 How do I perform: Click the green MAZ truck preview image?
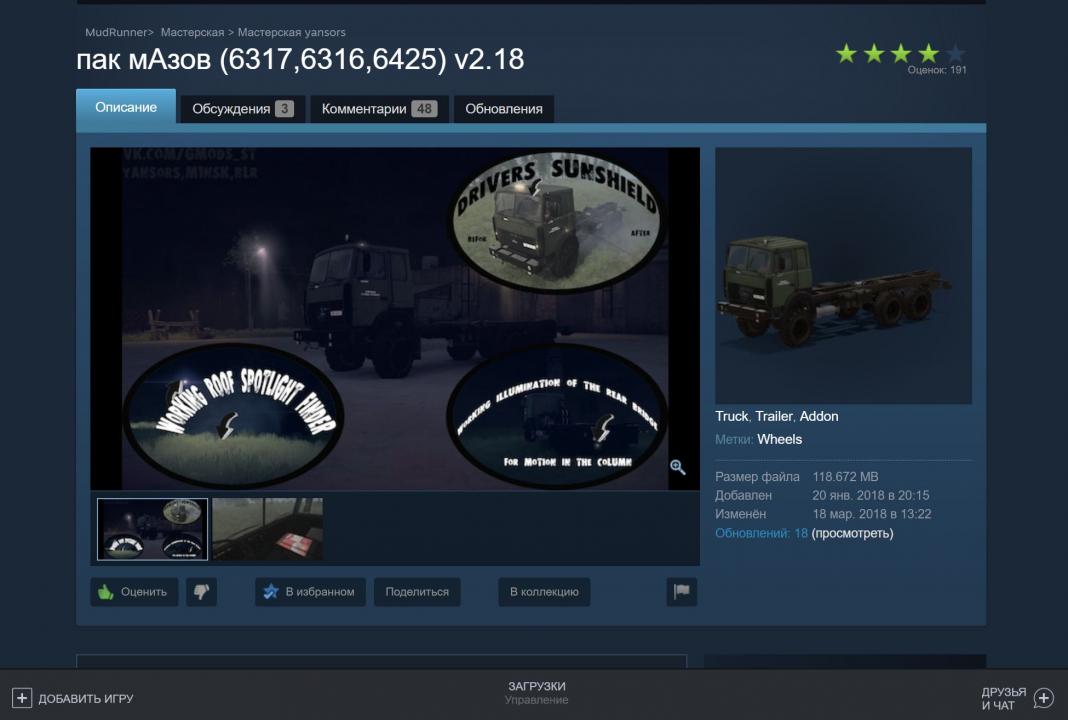tap(843, 276)
